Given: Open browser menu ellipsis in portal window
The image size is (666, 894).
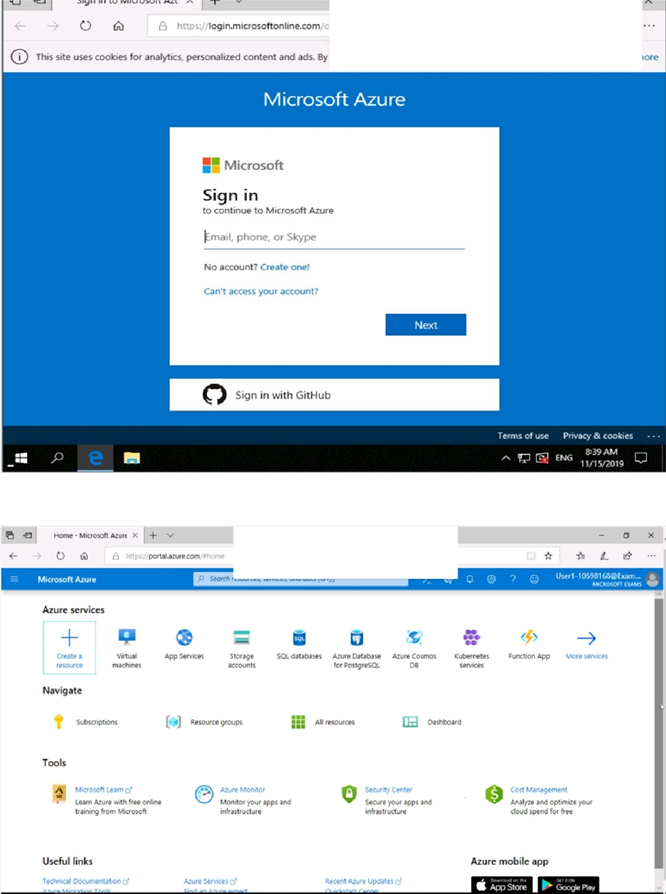Looking at the screenshot, I should (651, 556).
